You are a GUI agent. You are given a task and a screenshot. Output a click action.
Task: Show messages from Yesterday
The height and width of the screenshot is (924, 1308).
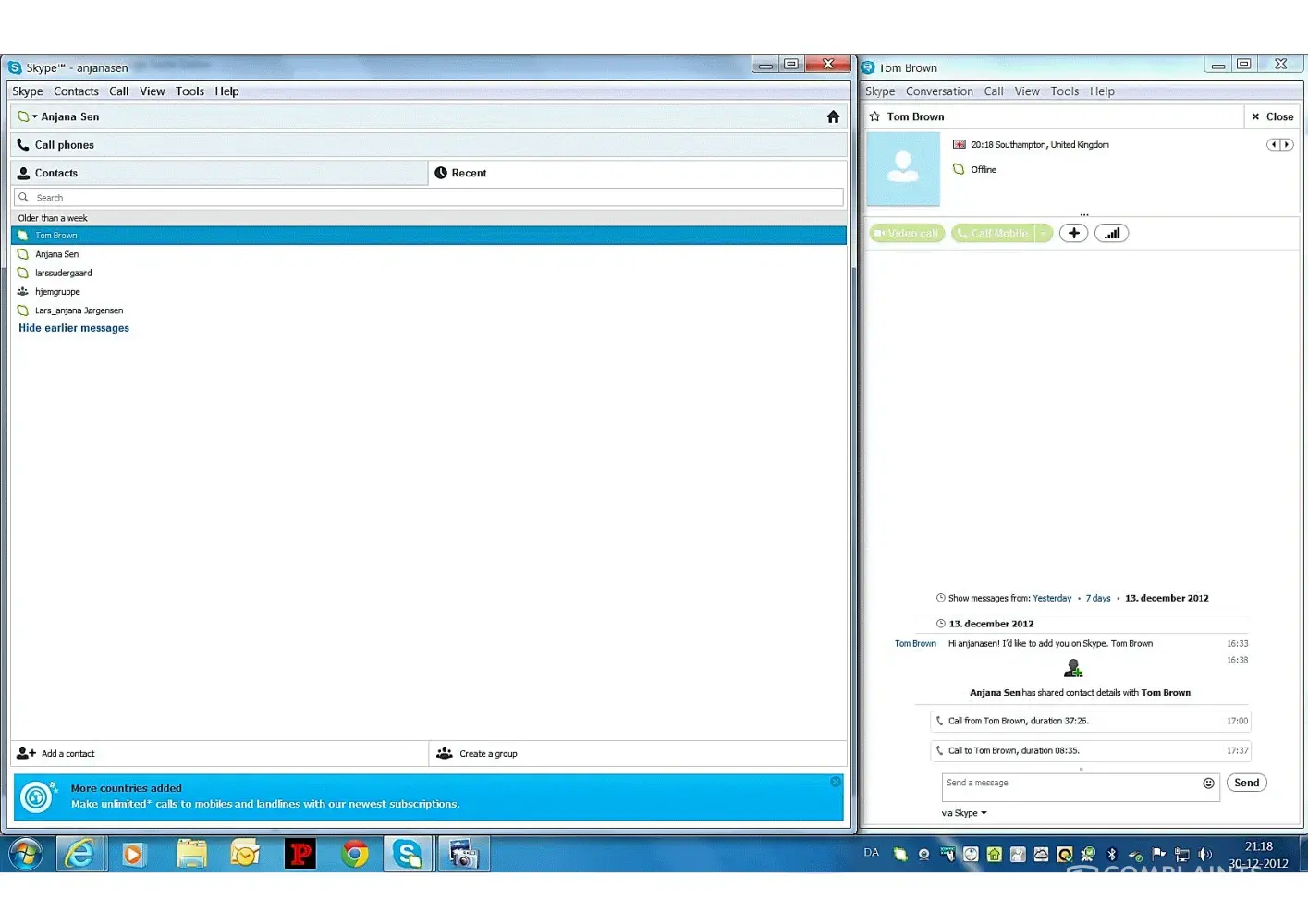pos(1052,598)
